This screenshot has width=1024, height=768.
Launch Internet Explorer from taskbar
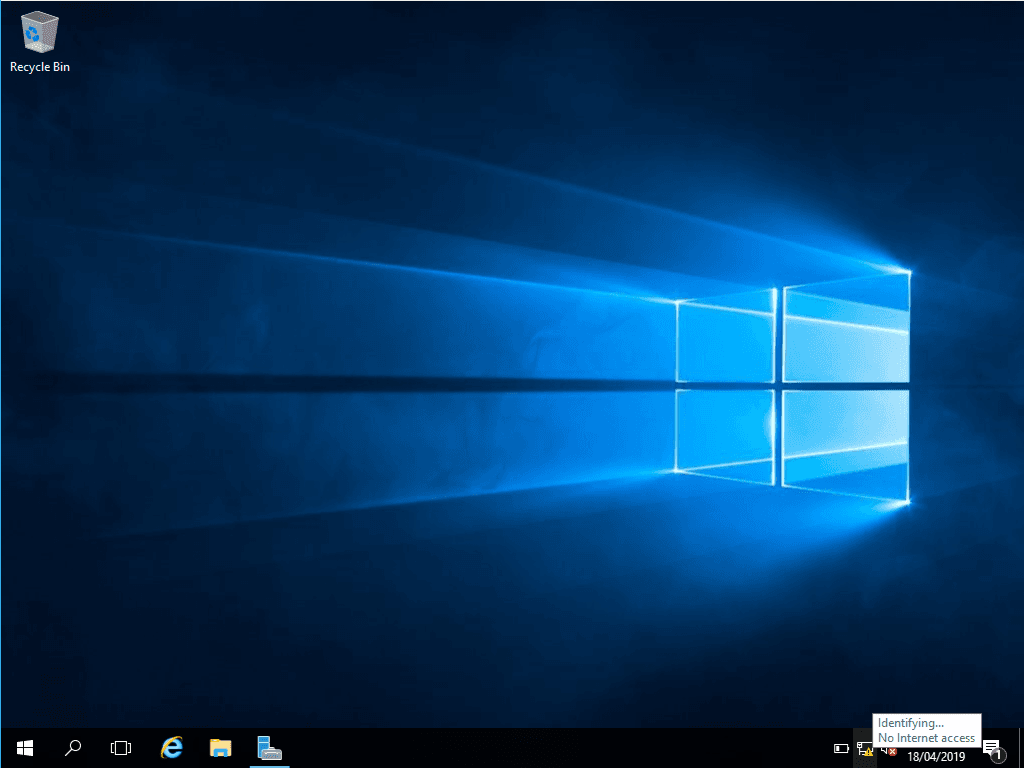pyautogui.click(x=172, y=748)
